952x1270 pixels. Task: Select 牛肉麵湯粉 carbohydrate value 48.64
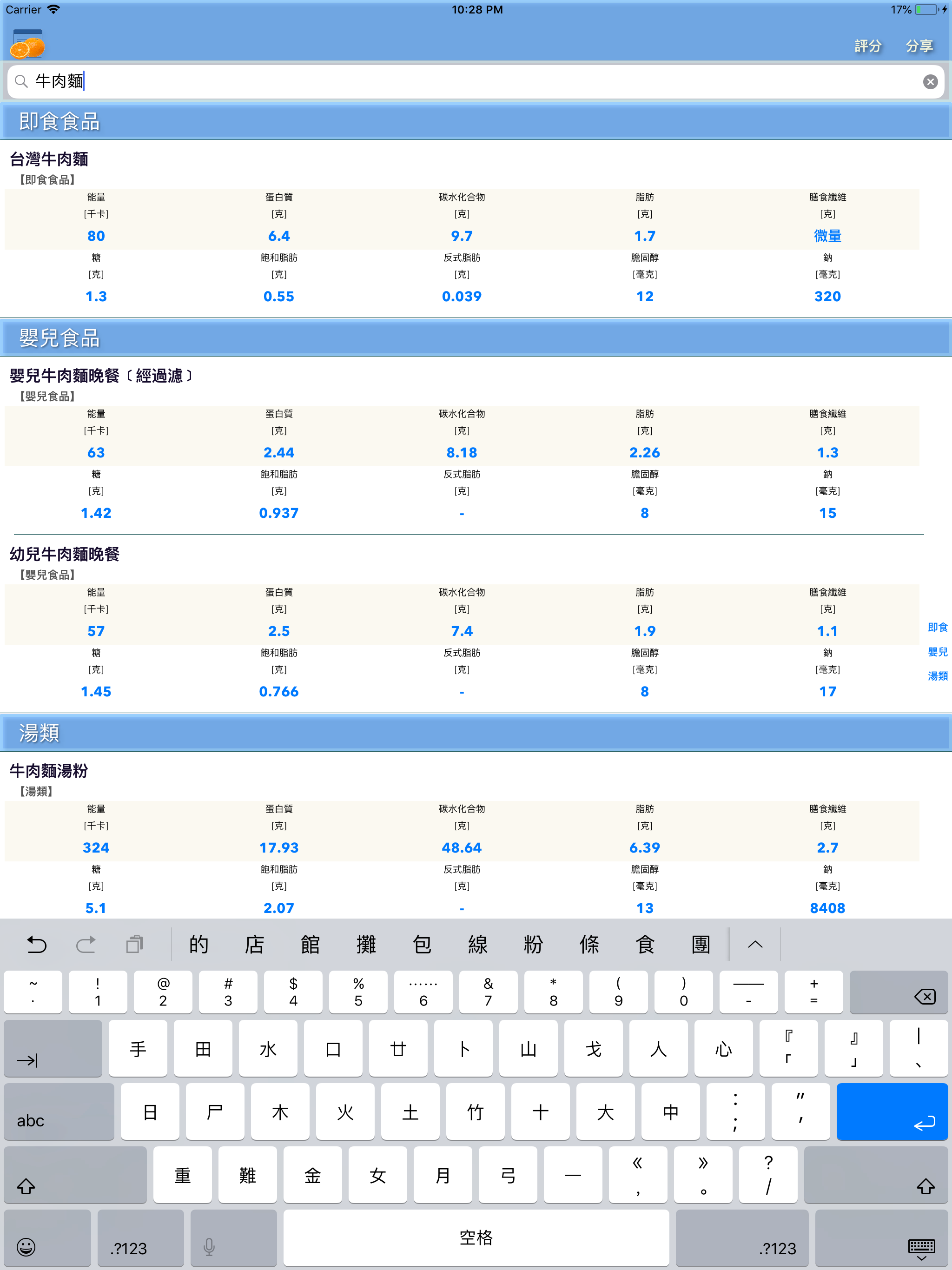pyautogui.click(x=462, y=847)
